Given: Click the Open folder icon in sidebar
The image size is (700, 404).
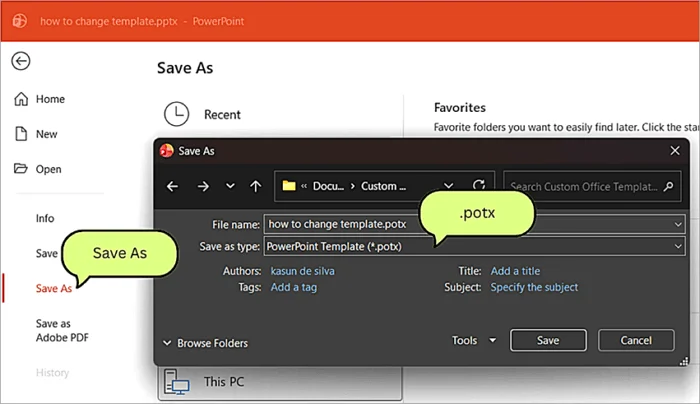Looking at the screenshot, I should pyautogui.click(x=21, y=169).
